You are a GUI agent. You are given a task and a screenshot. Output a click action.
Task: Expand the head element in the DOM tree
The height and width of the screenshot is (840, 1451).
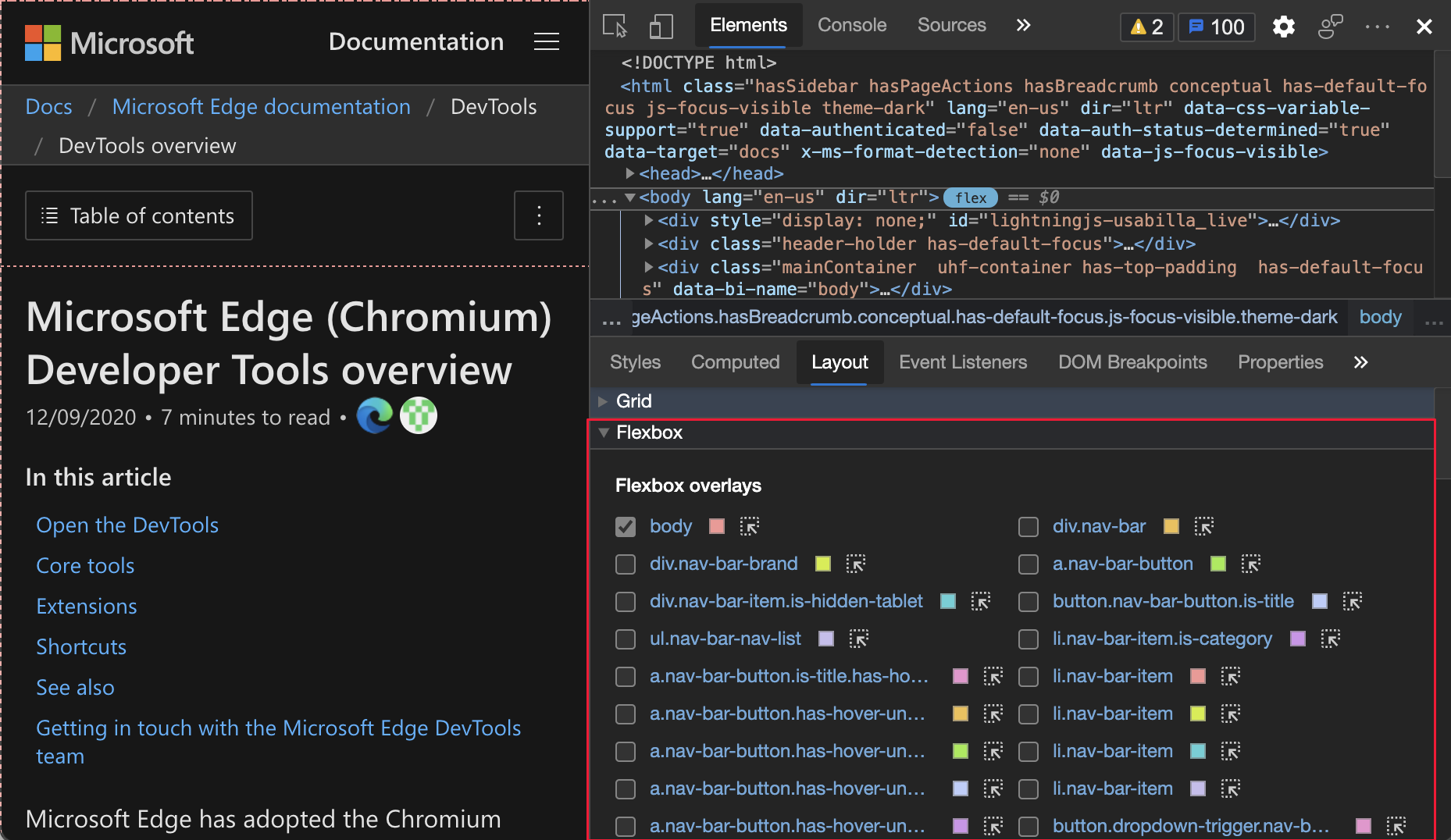coord(630,173)
